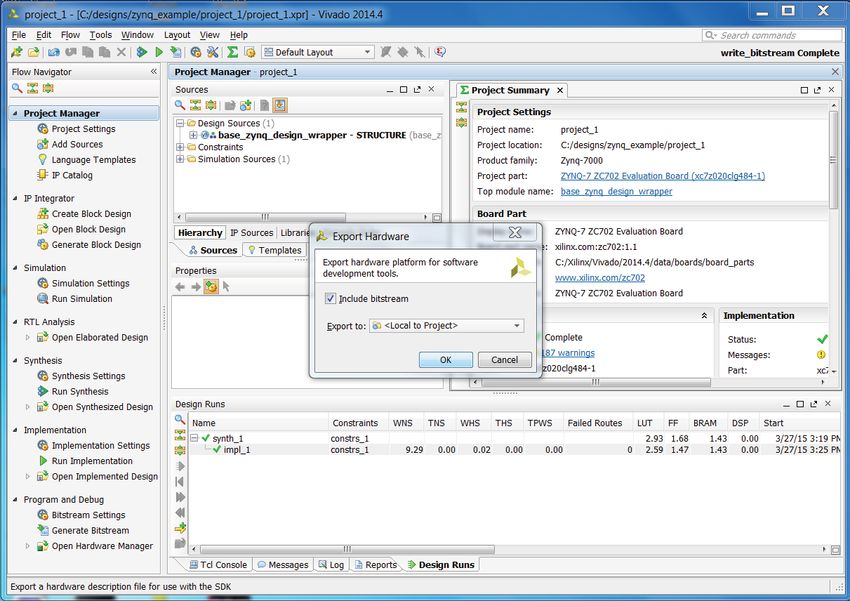850x601 pixels.
Task: Open the Layout menu
Action: click(x=177, y=35)
